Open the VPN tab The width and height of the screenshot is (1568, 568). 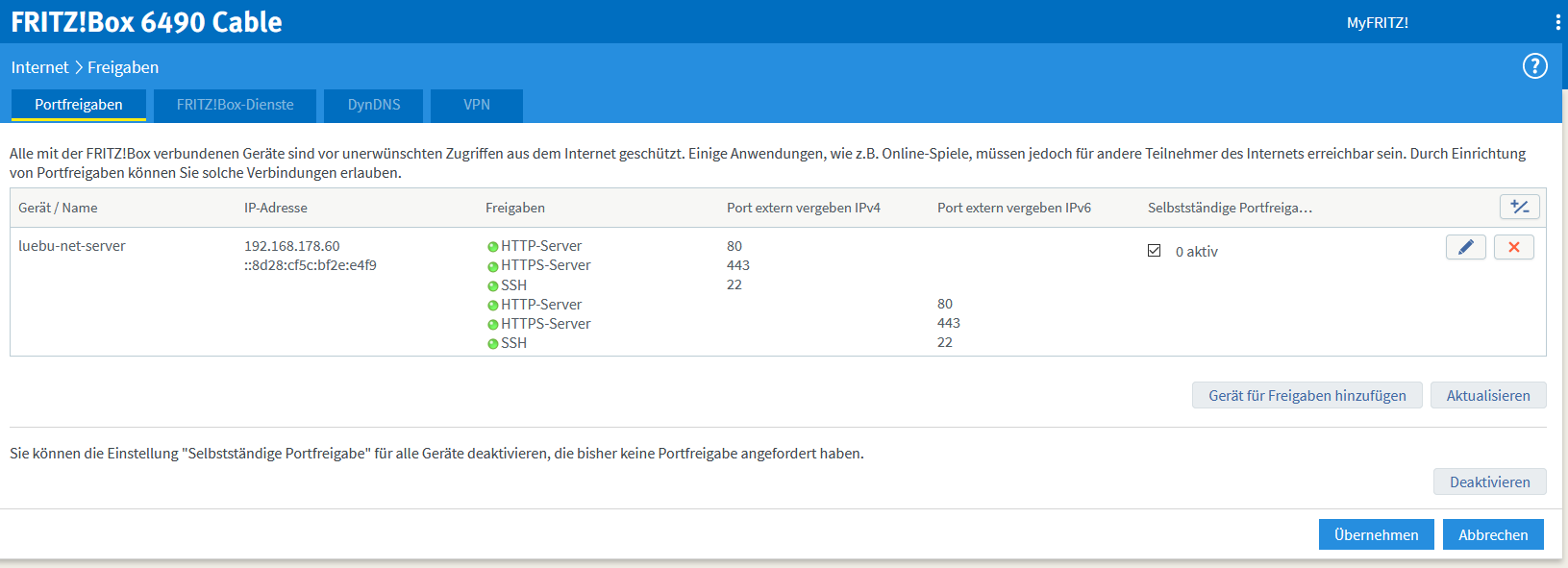tap(477, 105)
